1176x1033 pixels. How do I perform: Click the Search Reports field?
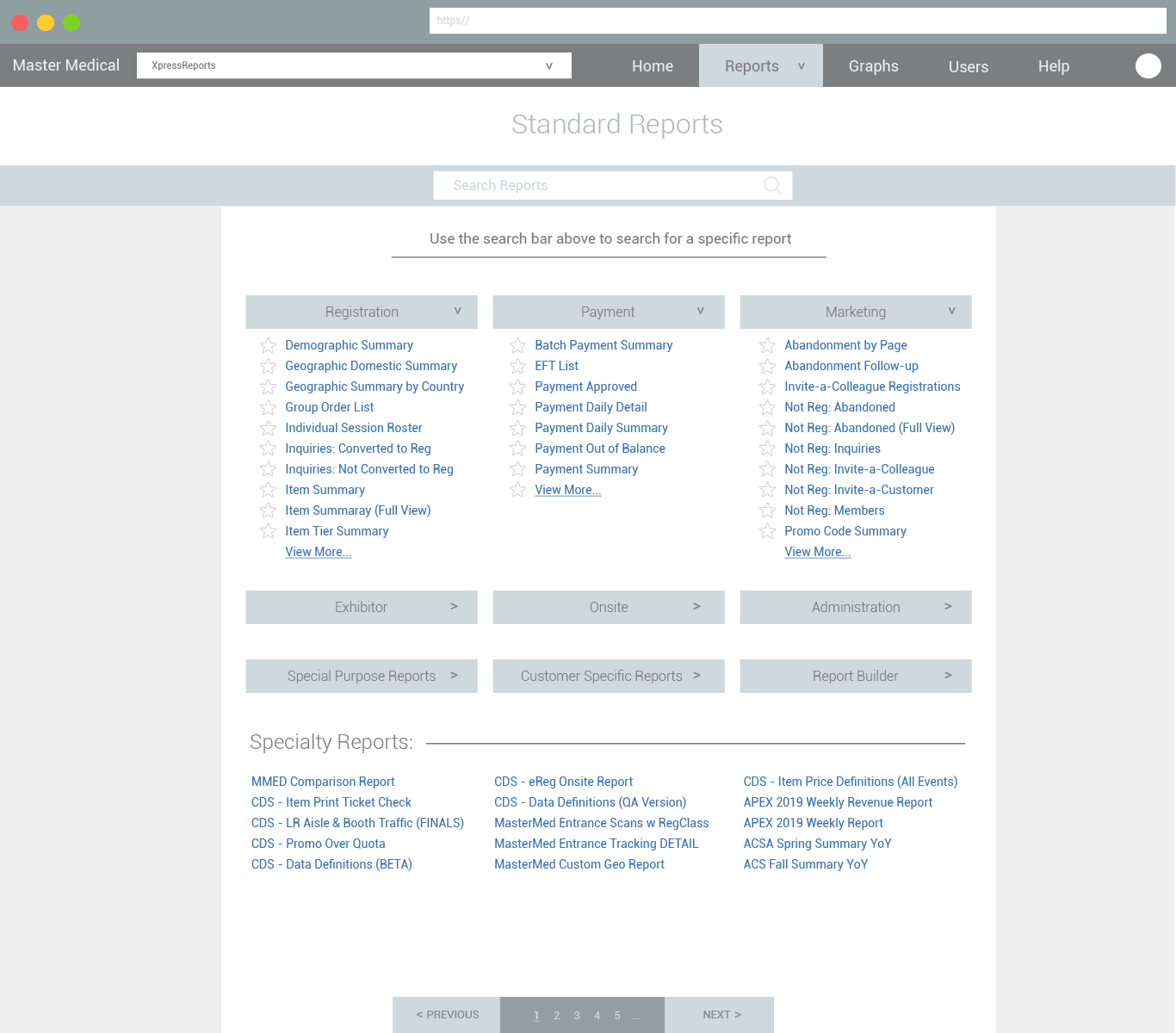(x=613, y=185)
